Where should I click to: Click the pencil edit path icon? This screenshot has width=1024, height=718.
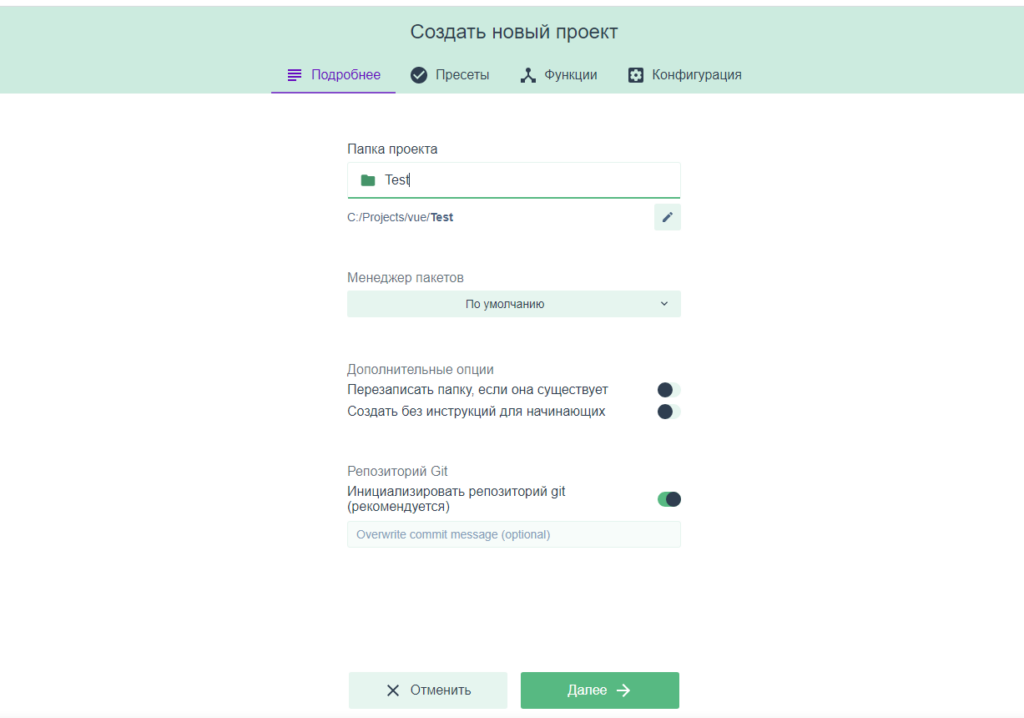[x=667, y=217]
